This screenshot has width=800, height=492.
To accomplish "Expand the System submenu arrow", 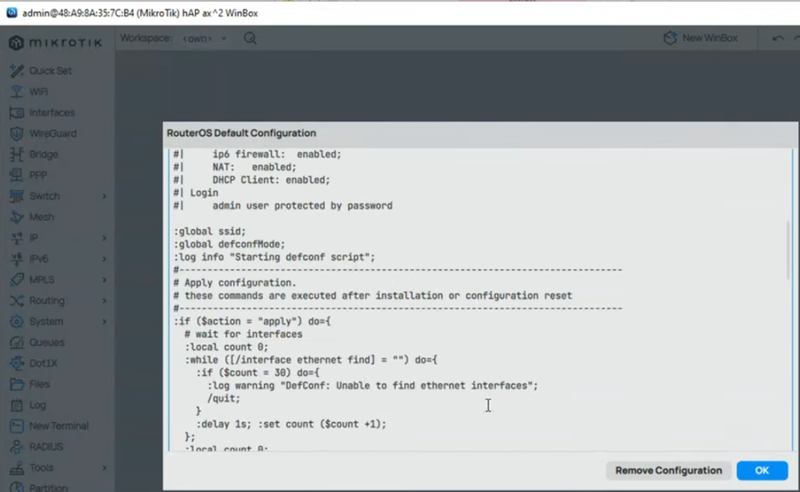I will tap(104, 322).
